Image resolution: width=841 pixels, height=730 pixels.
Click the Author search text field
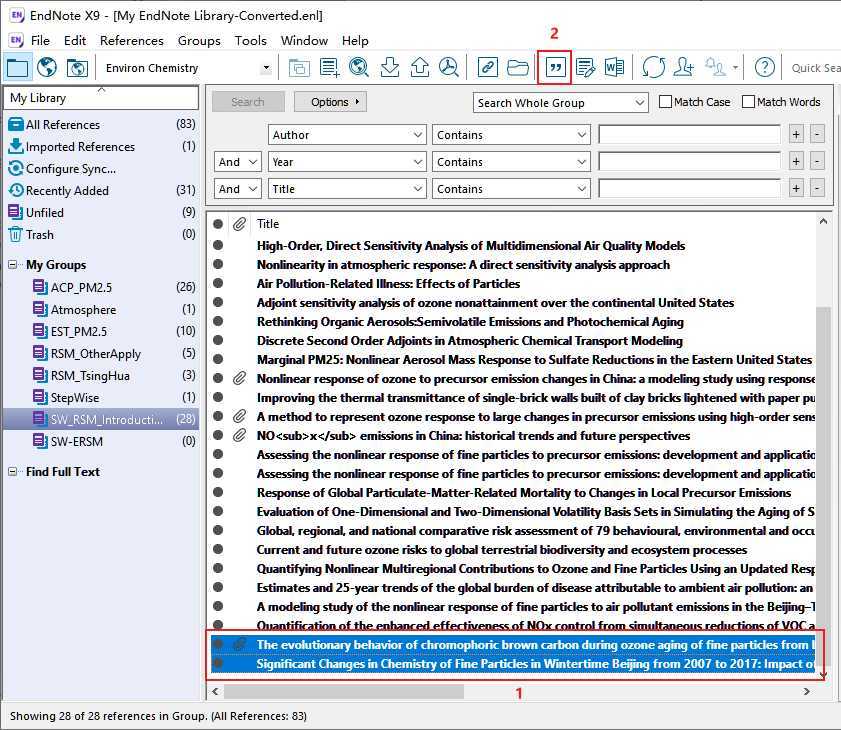689,135
